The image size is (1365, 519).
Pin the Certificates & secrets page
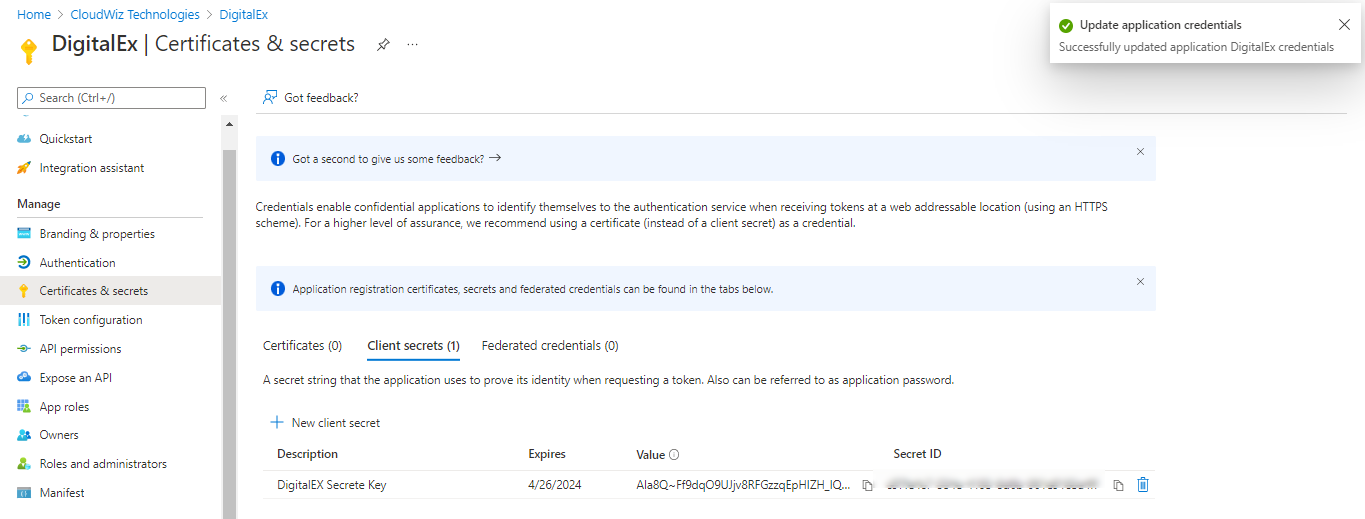click(x=383, y=45)
